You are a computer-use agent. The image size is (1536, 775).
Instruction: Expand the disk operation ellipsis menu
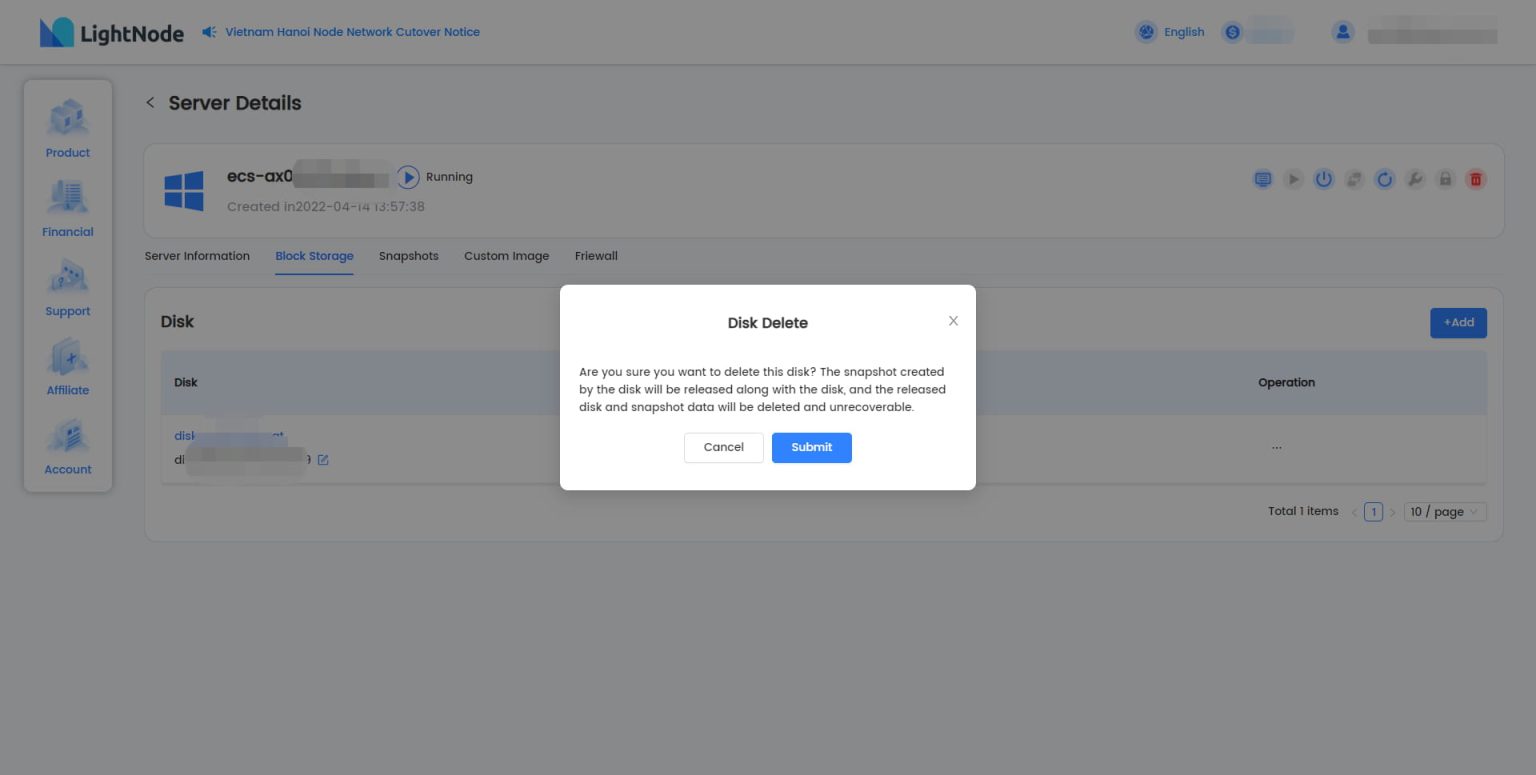(x=1276, y=448)
